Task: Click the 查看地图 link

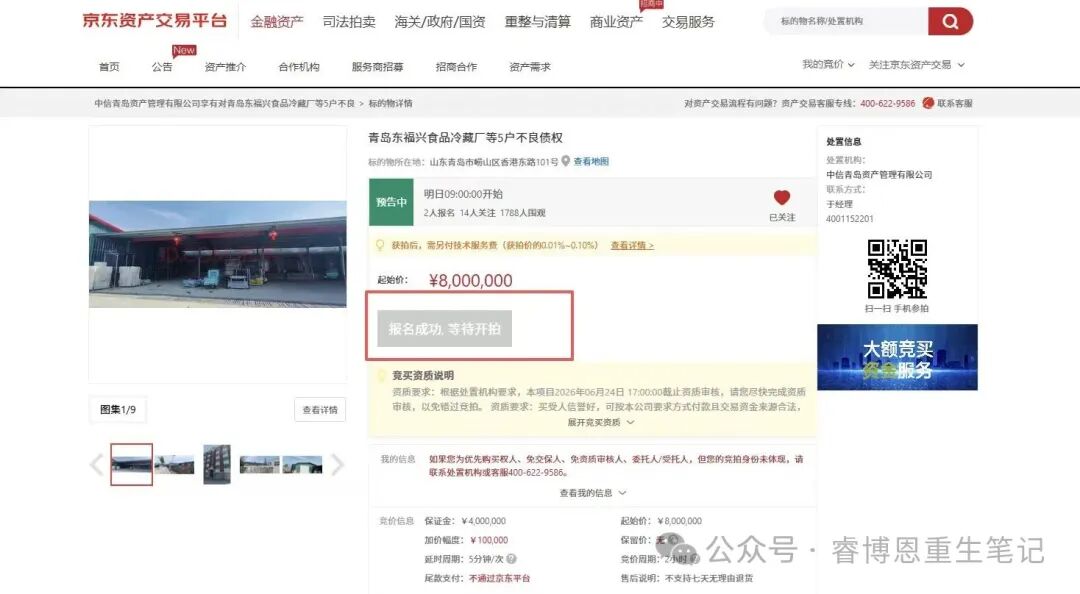Action: pos(591,162)
